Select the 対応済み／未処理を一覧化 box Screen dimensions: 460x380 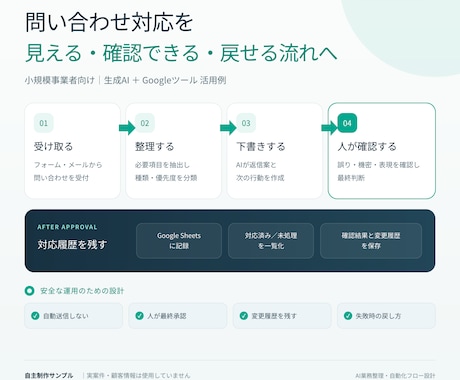coord(271,241)
